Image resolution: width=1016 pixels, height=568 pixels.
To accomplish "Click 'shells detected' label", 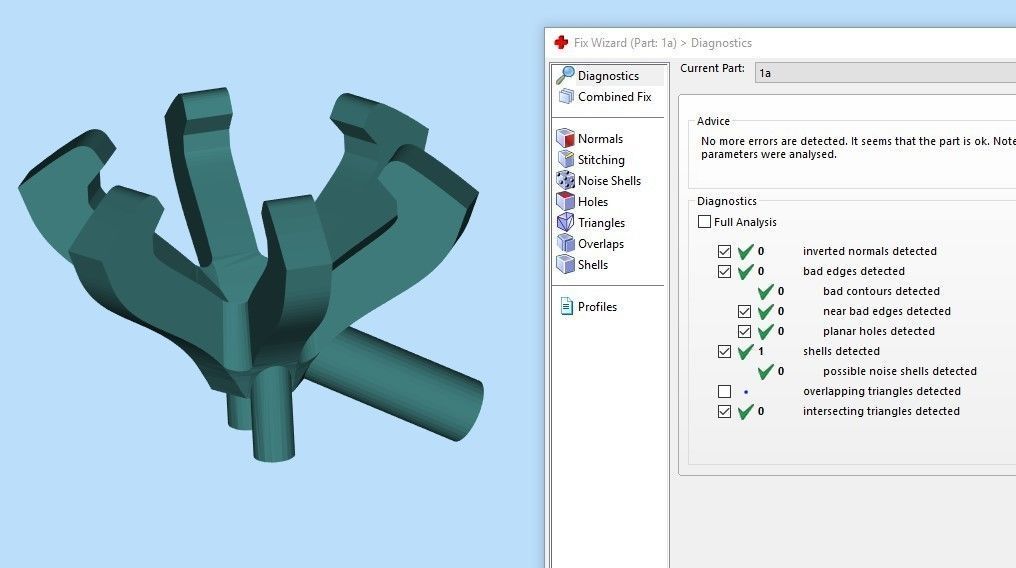I will click(841, 351).
